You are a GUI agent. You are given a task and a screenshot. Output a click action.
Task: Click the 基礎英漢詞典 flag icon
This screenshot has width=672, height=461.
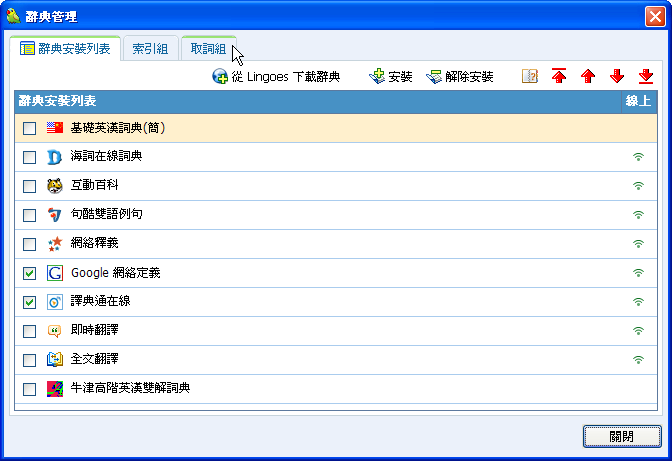pyautogui.click(x=55, y=128)
